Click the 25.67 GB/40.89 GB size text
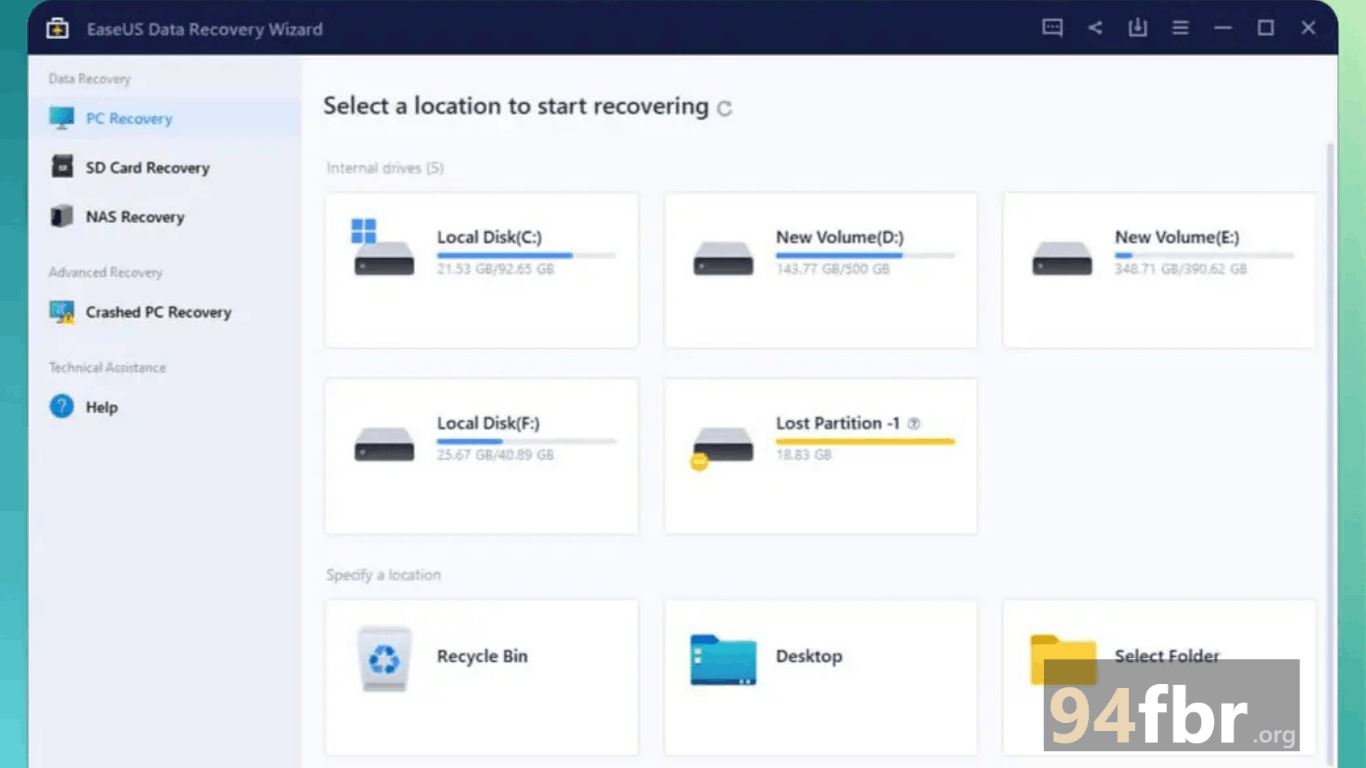The width and height of the screenshot is (1366, 768). 495,455
